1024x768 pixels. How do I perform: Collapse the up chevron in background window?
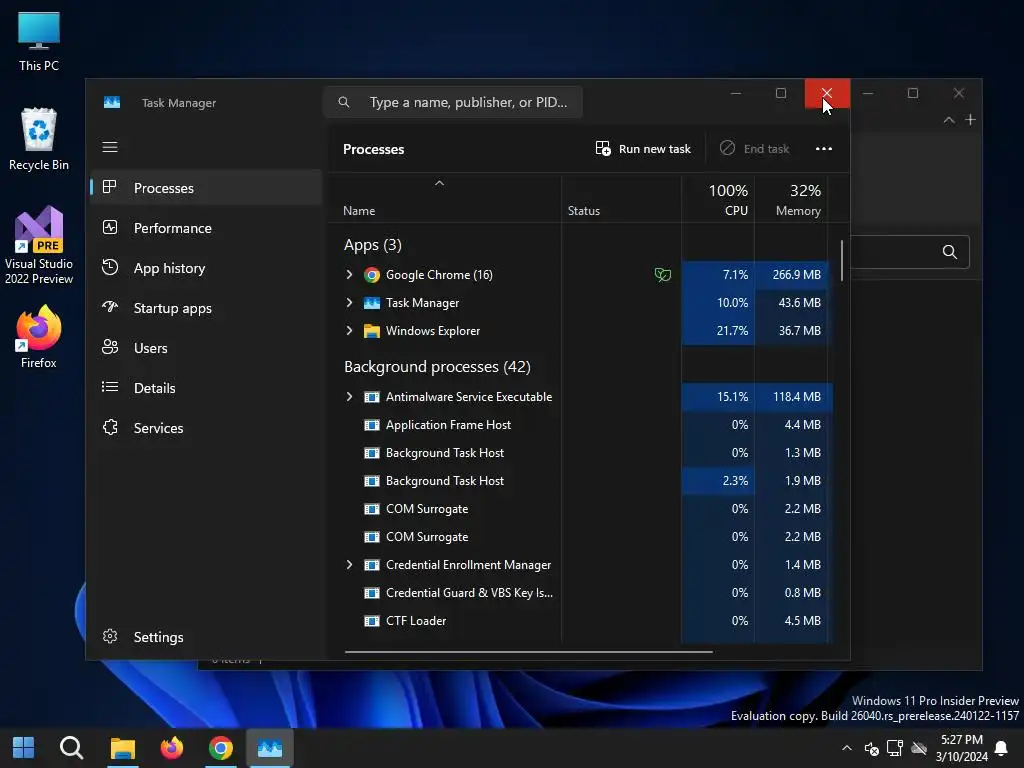tap(949, 120)
